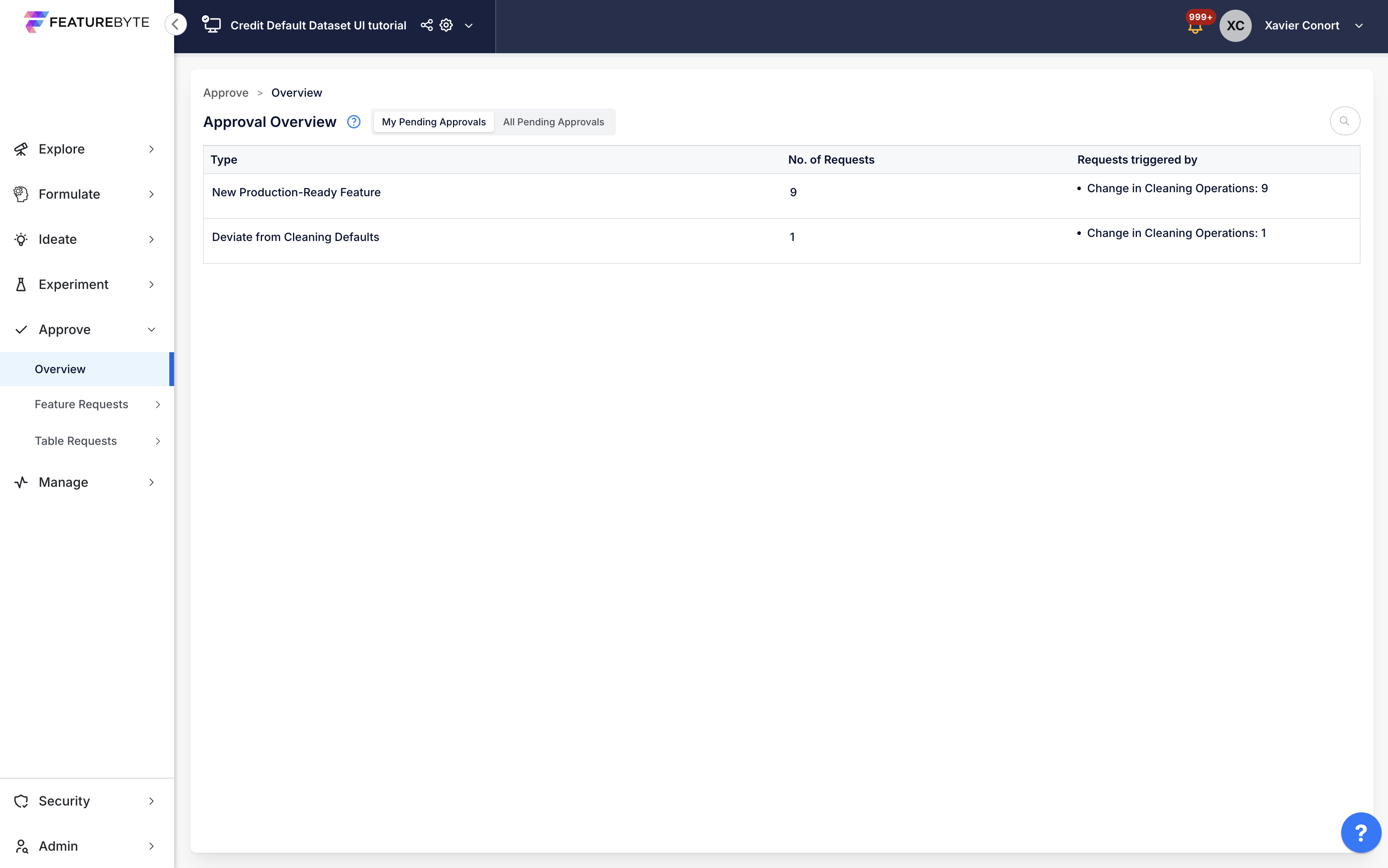Switch to My Pending Approvals view
The width and height of the screenshot is (1388, 868).
click(x=433, y=122)
